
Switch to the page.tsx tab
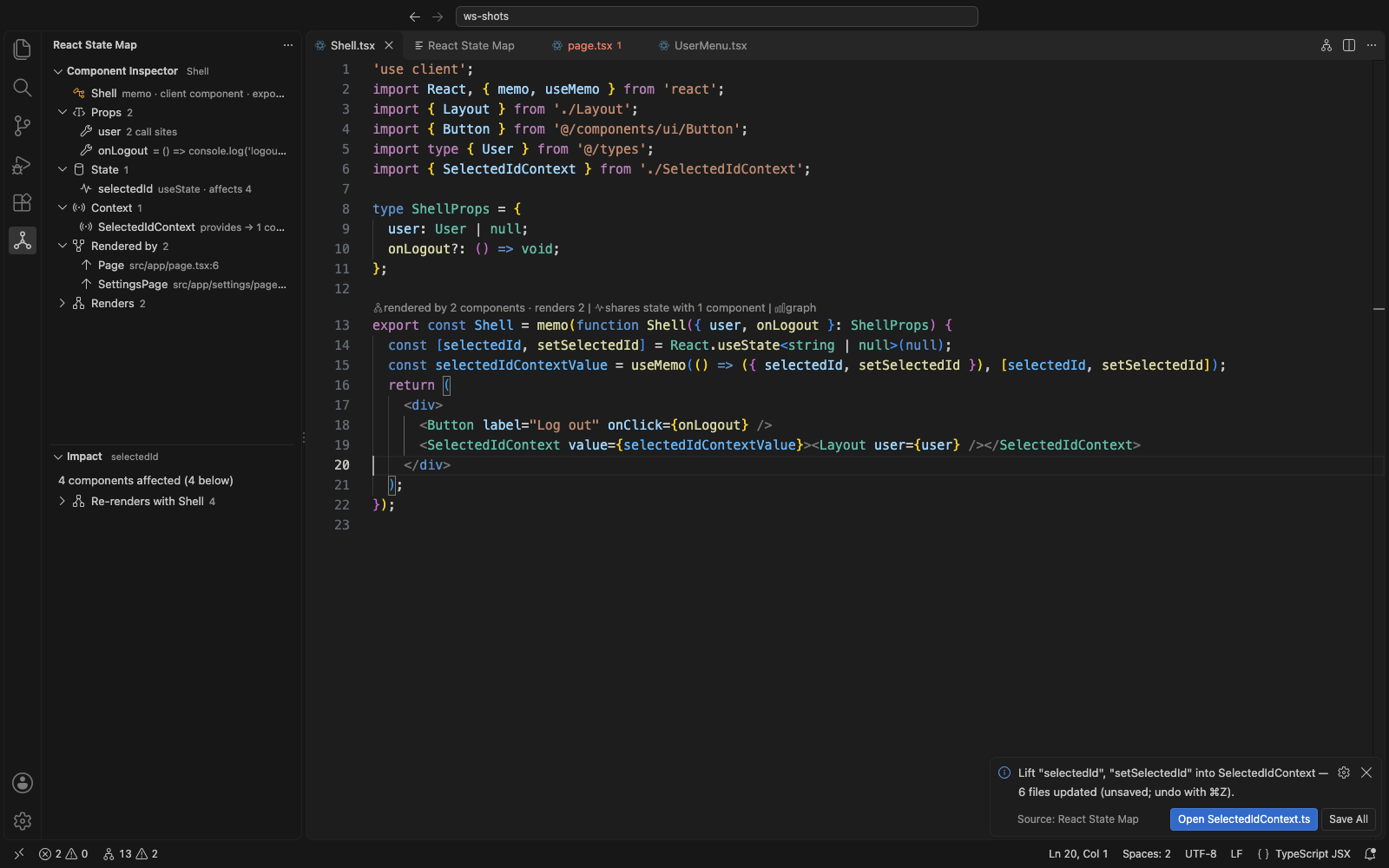pyautogui.click(x=588, y=45)
